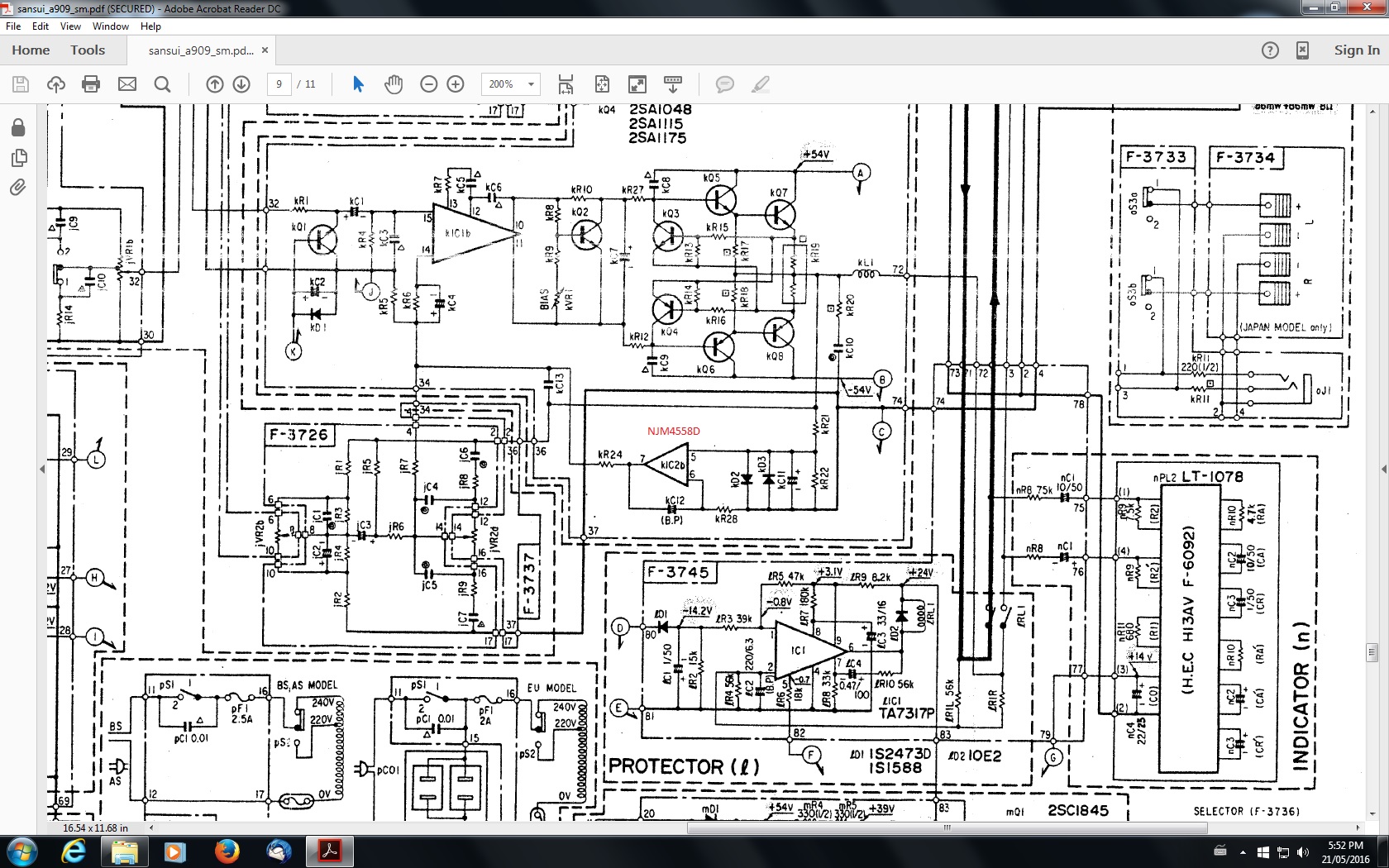Click the vertical scrollbar thumb
This screenshot has height=868, width=1389.
1372,652
